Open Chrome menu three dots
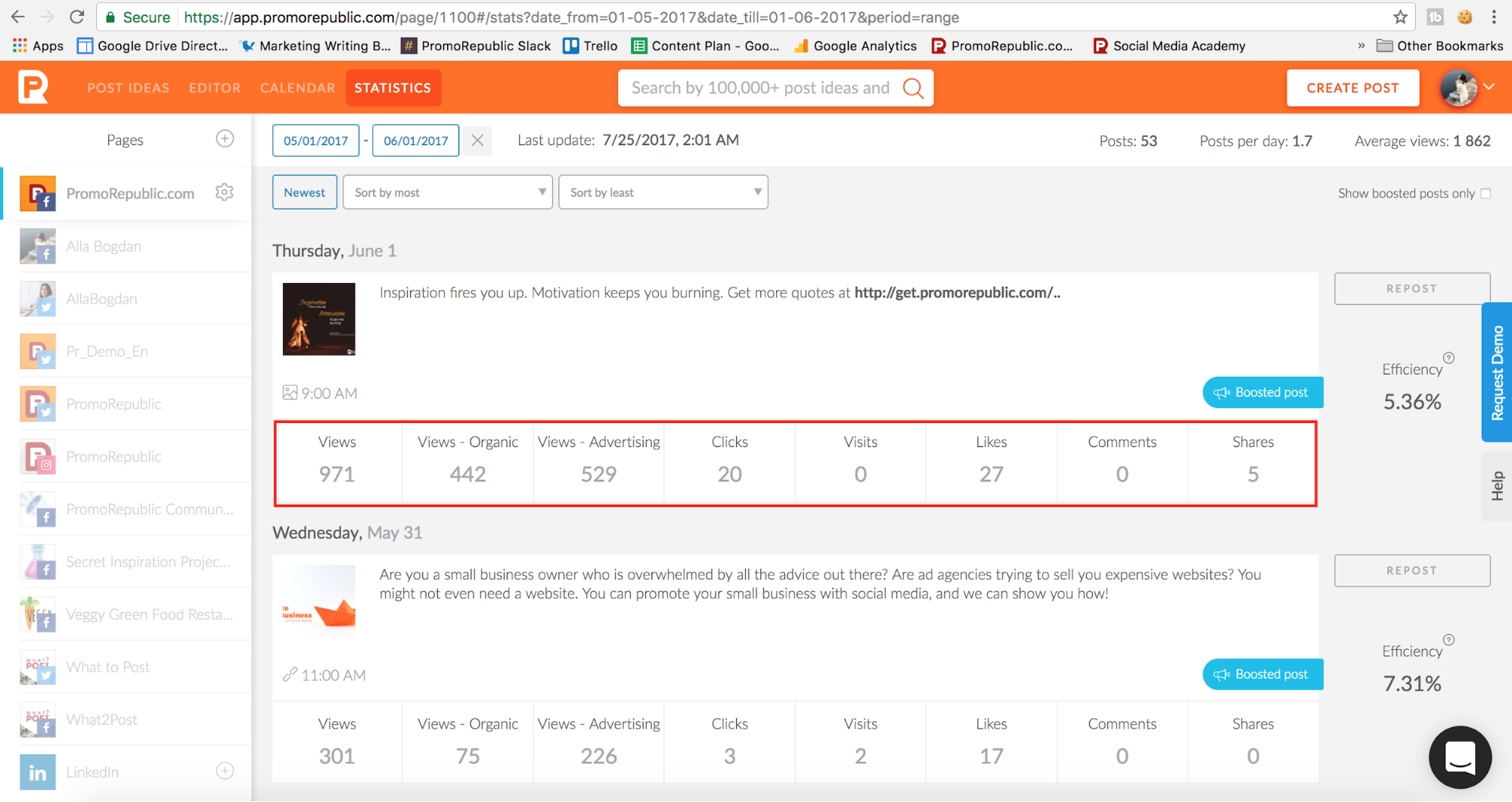This screenshot has height=802, width=1512. coord(1494,17)
